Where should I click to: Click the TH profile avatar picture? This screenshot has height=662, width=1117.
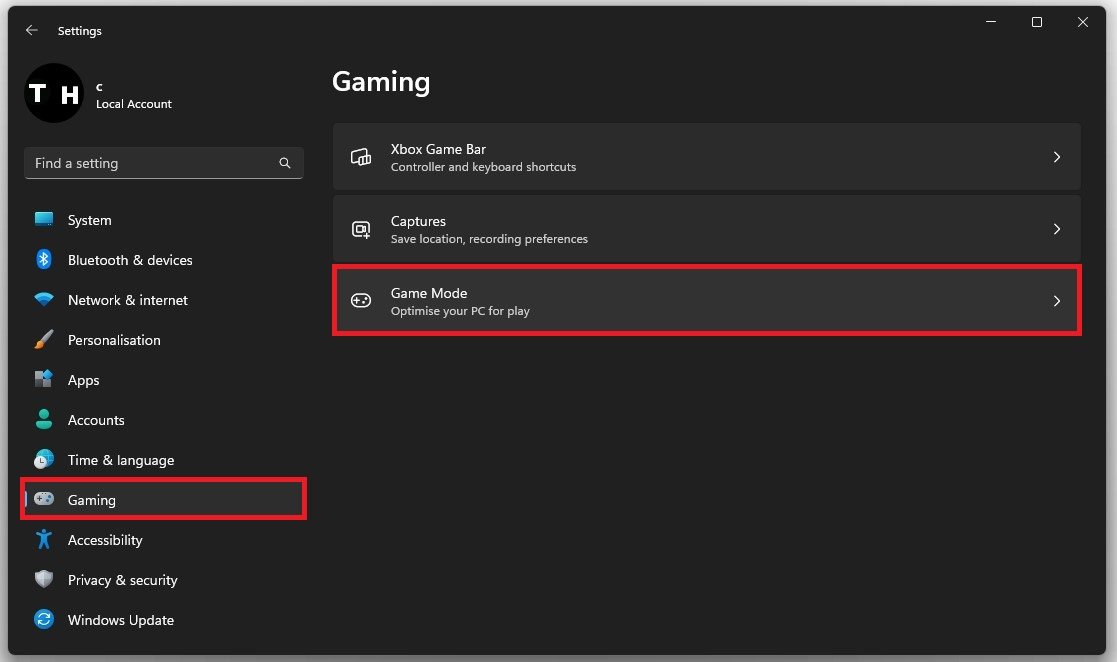click(53, 94)
